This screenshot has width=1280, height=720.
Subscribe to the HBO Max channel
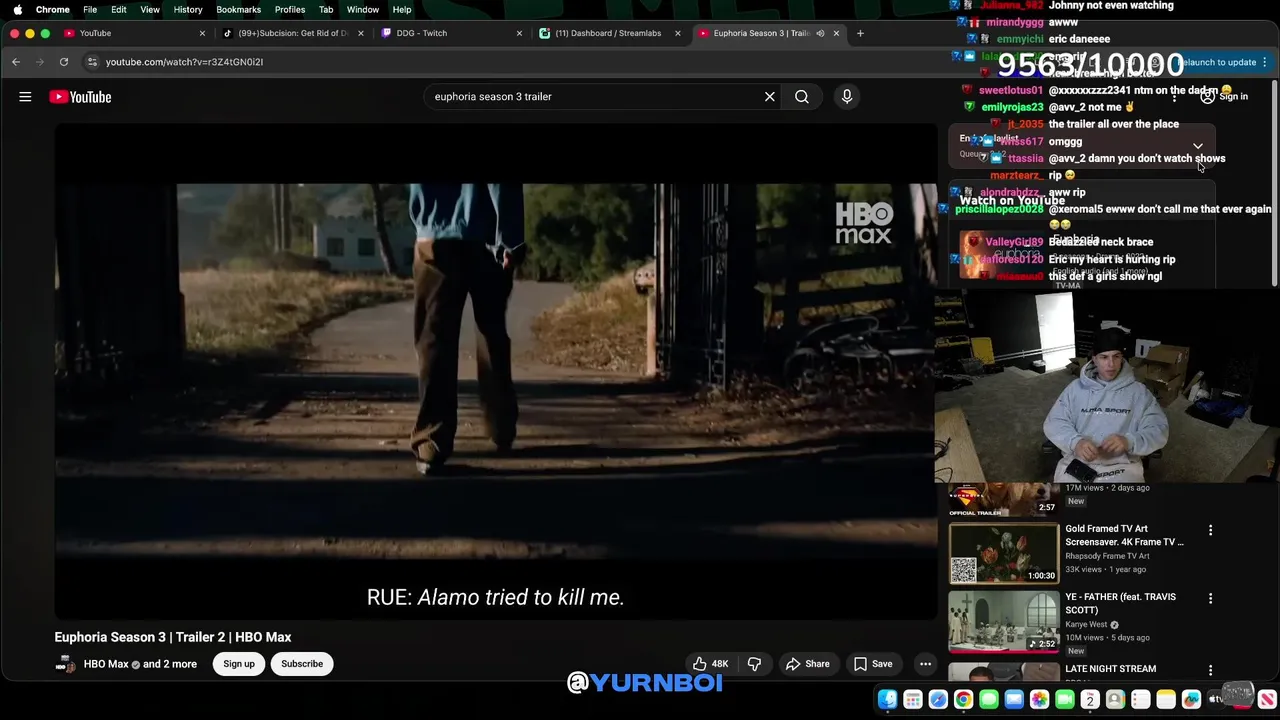point(302,664)
